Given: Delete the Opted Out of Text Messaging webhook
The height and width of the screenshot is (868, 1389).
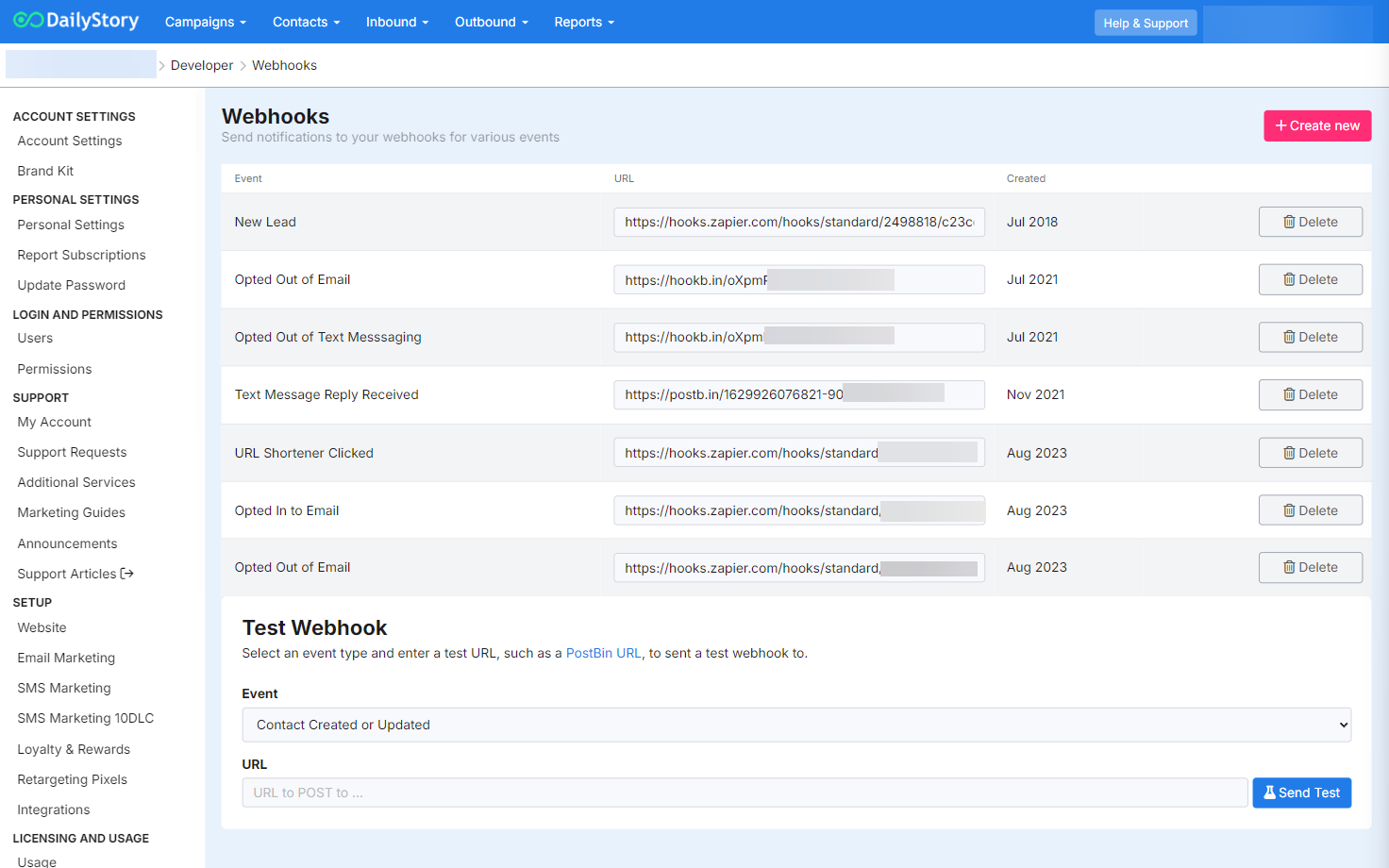Looking at the screenshot, I should pos(1310,337).
